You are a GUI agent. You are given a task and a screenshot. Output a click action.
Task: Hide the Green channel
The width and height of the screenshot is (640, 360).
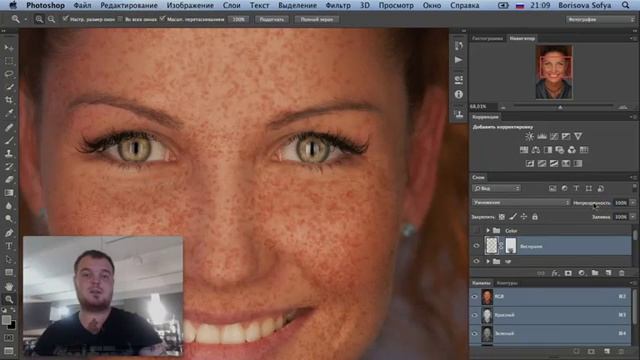[475, 334]
